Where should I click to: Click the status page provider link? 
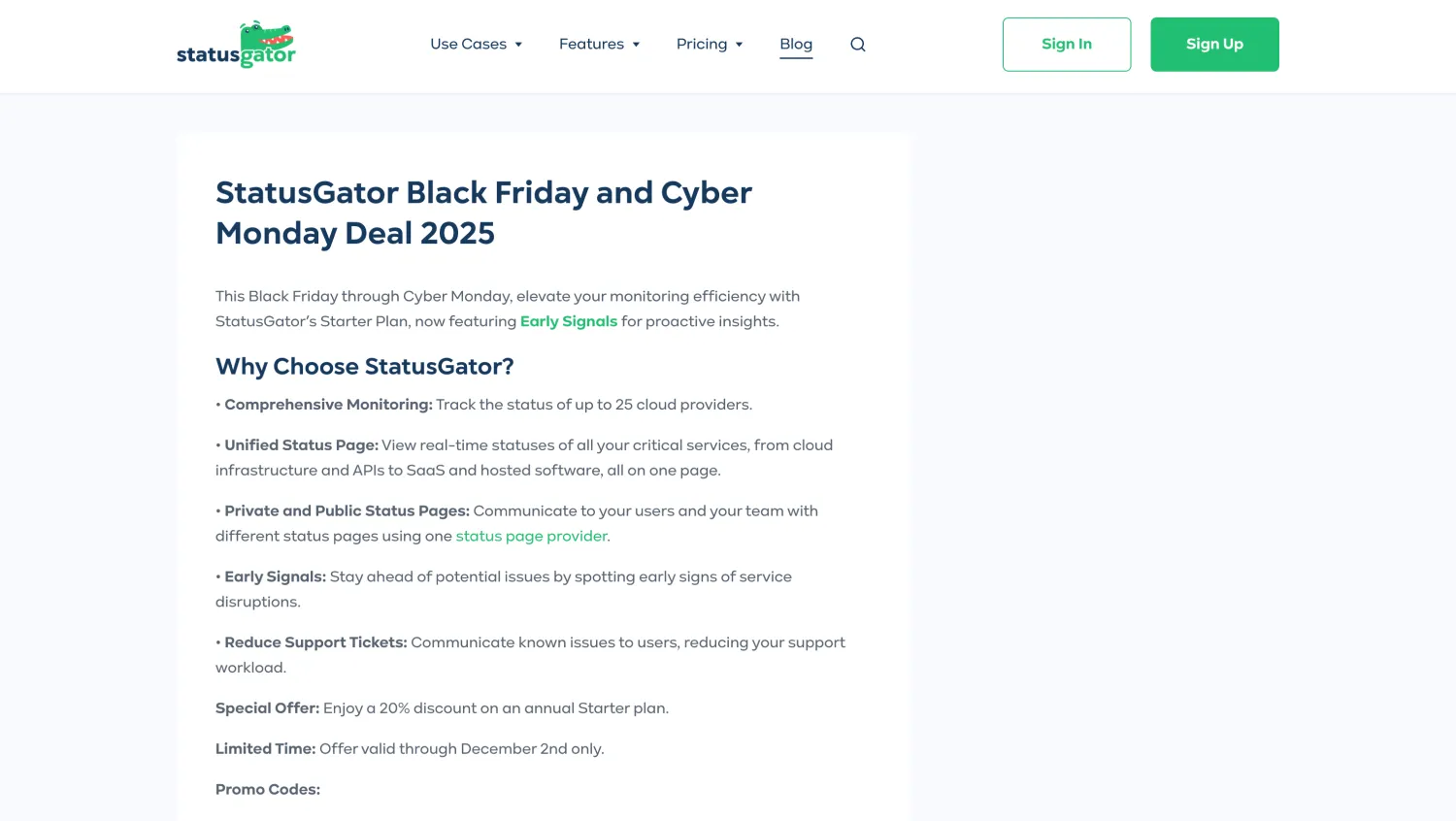click(x=531, y=536)
